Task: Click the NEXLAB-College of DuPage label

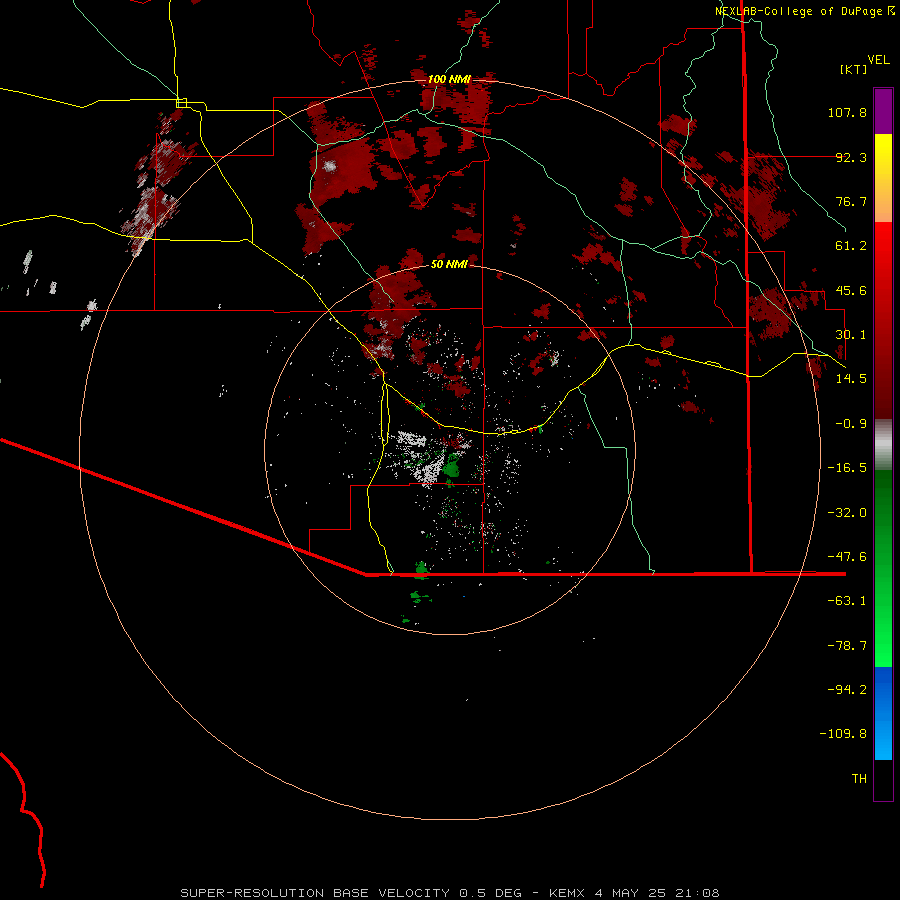Action: [804, 11]
